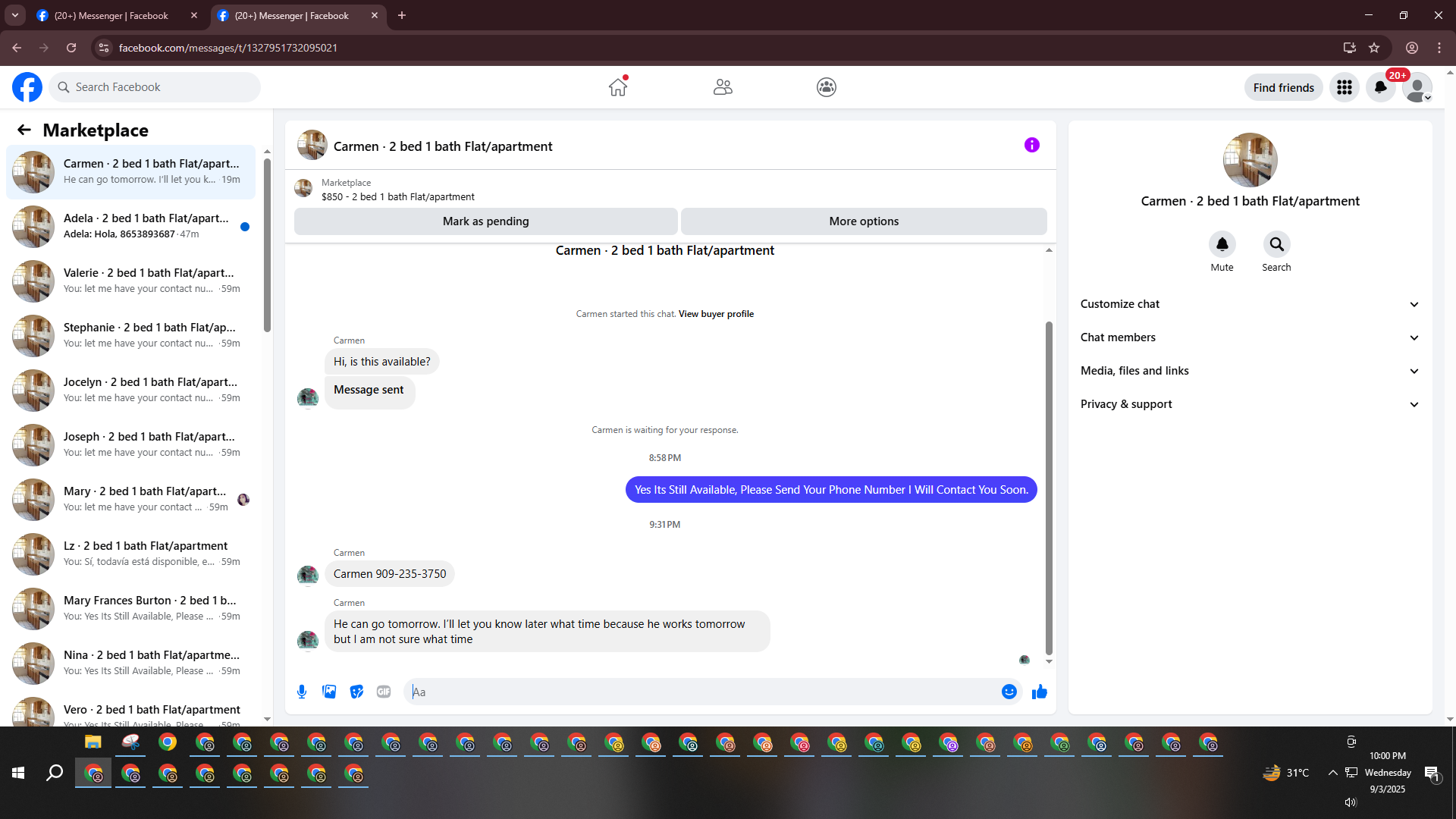This screenshot has height=819, width=1456.
Task: Record a voice clip with microphone
Action: click(302, 692)
